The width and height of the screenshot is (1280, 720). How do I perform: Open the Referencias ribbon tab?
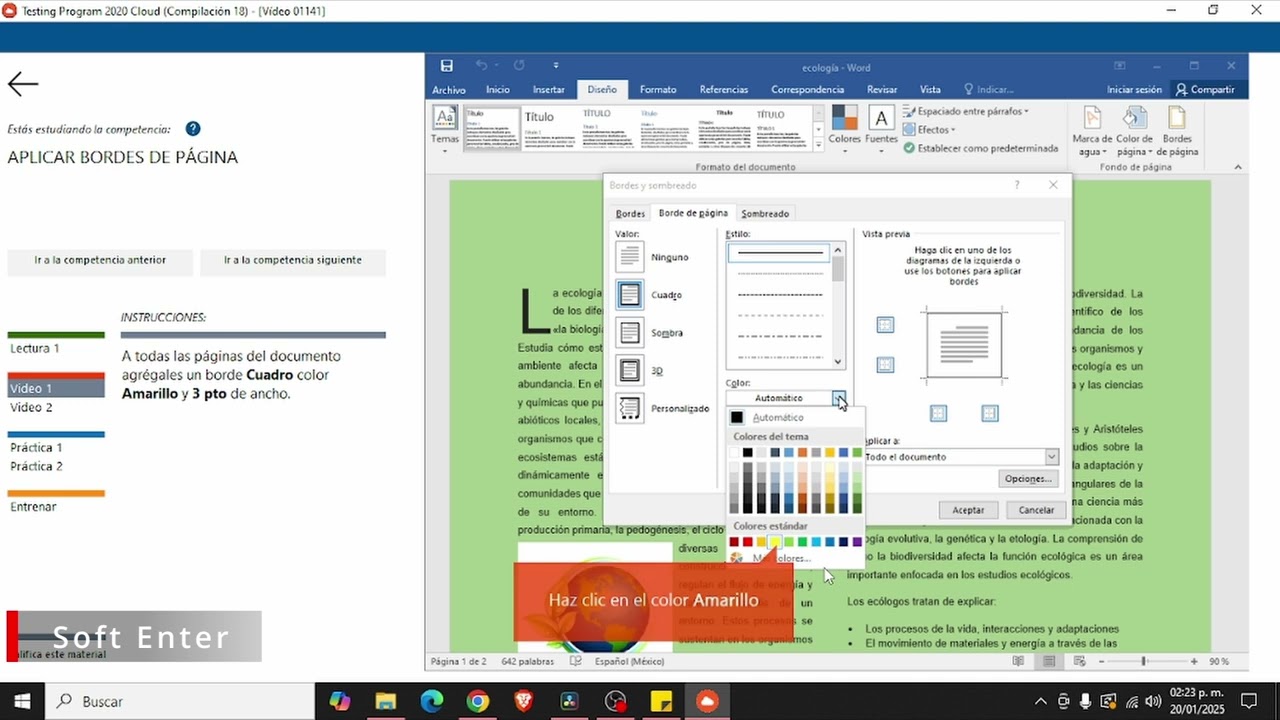click(724, 89)
